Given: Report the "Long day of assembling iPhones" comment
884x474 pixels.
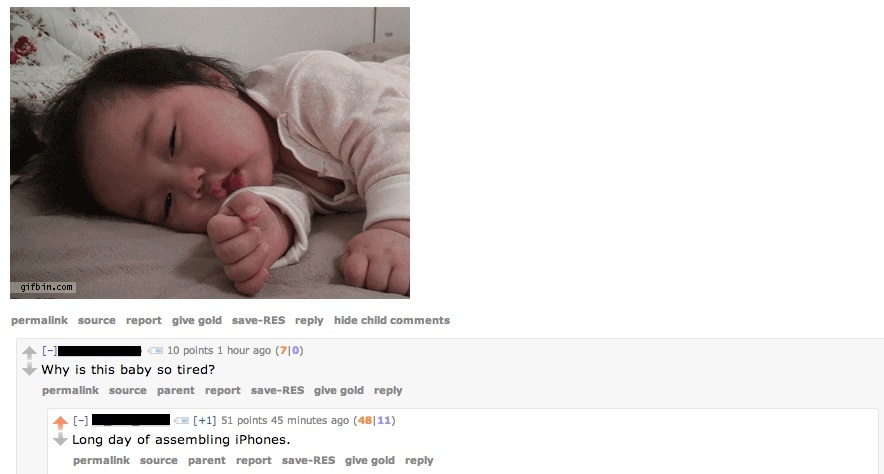Looking at the screenshot, I should (x=254, y=460).
